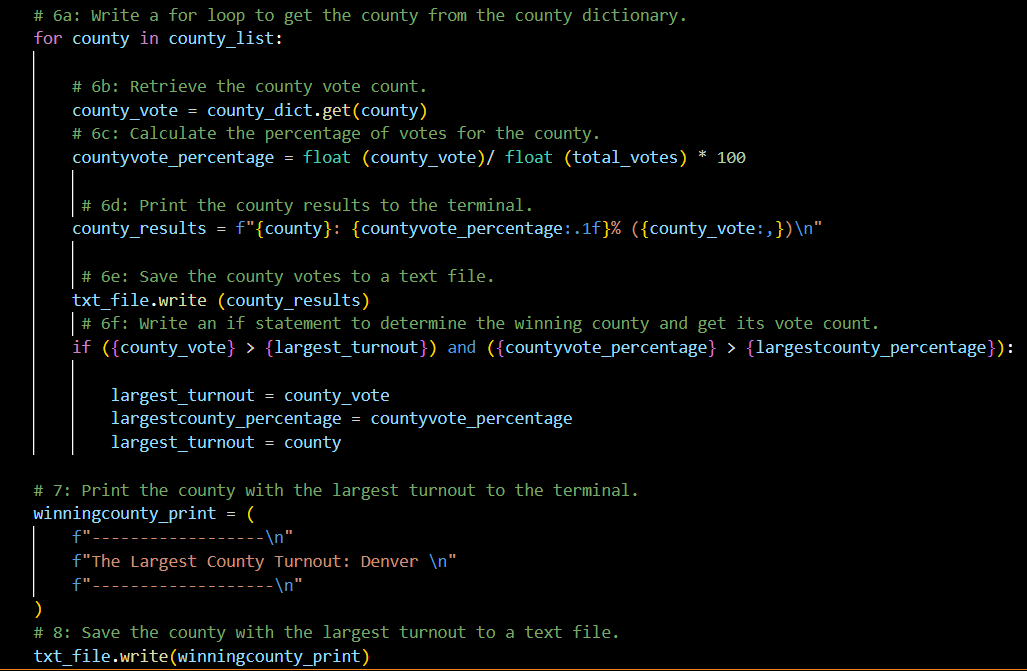The image size is (1027, 671).
Task: Place cursor on "county_vote = county_dict.get(county)" line
Action: pyautogui.click(x=250, y=110)
